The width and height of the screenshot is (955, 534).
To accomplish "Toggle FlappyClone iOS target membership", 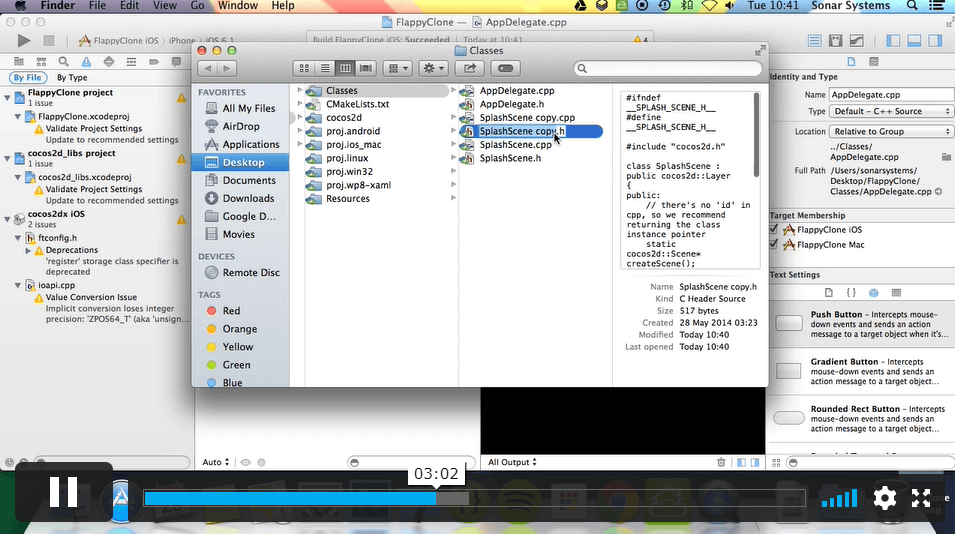I will (774, 229).
